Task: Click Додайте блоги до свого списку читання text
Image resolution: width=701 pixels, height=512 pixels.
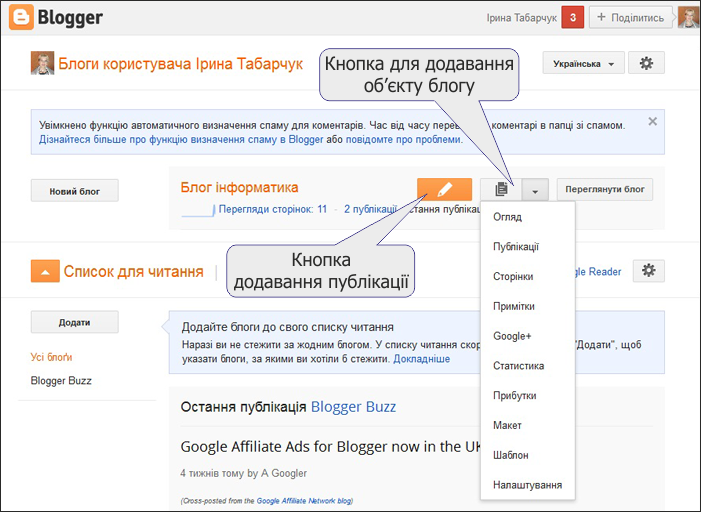Action: coord(287,327)
